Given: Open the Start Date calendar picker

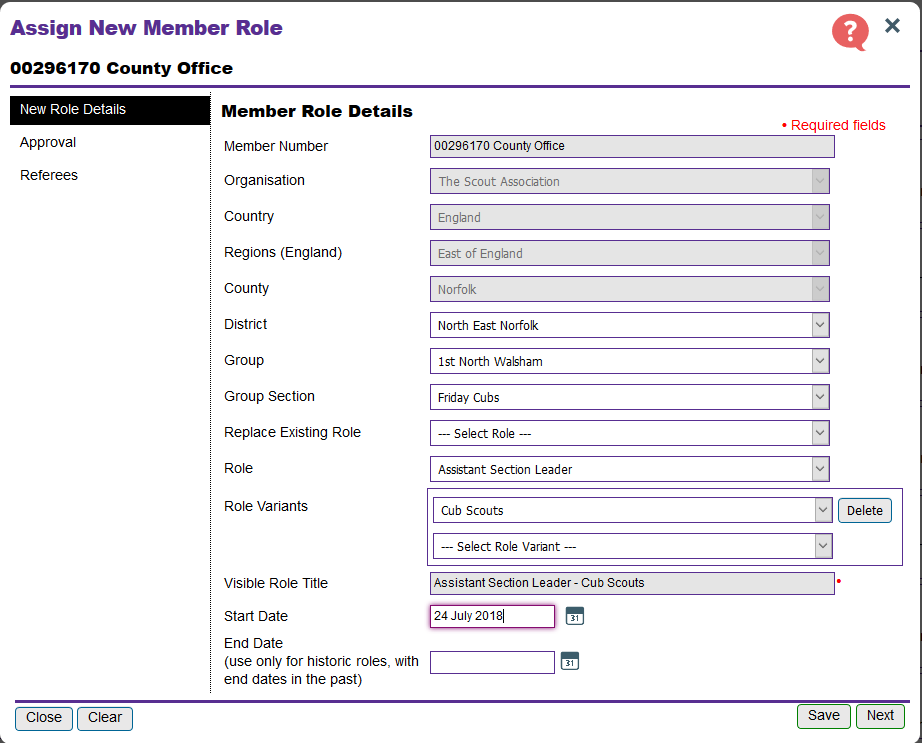Looking at the screenshot, I should tap(574, 616).
